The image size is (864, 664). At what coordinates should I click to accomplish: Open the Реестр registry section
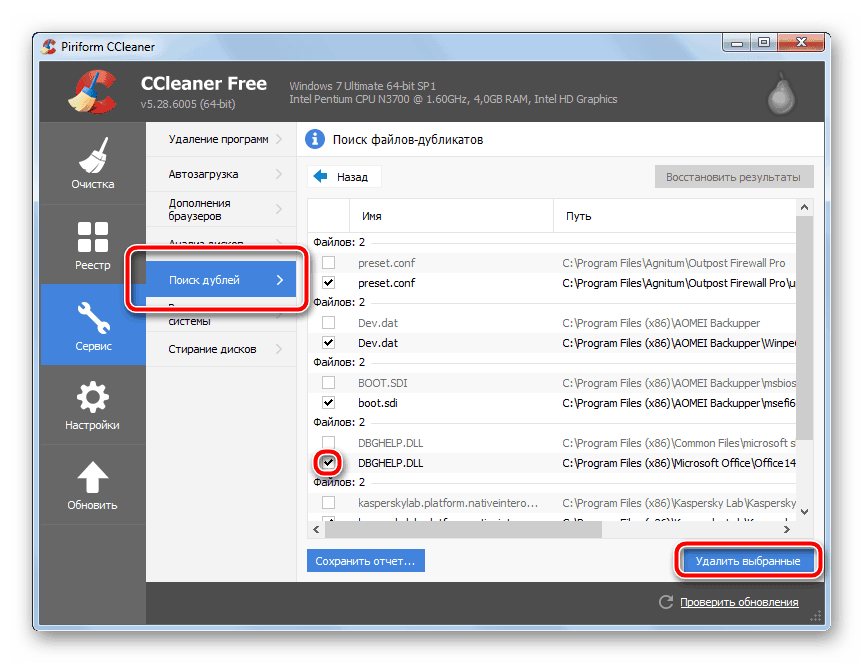[93, 245]
